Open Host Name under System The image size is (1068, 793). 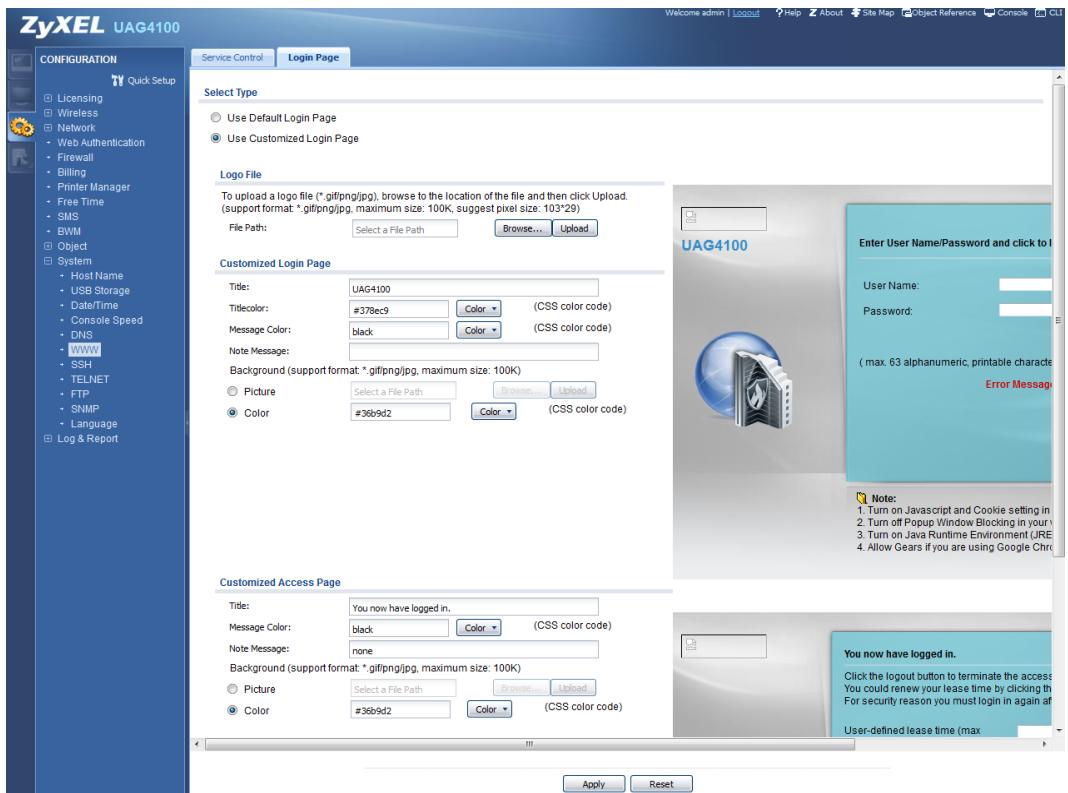97,276
